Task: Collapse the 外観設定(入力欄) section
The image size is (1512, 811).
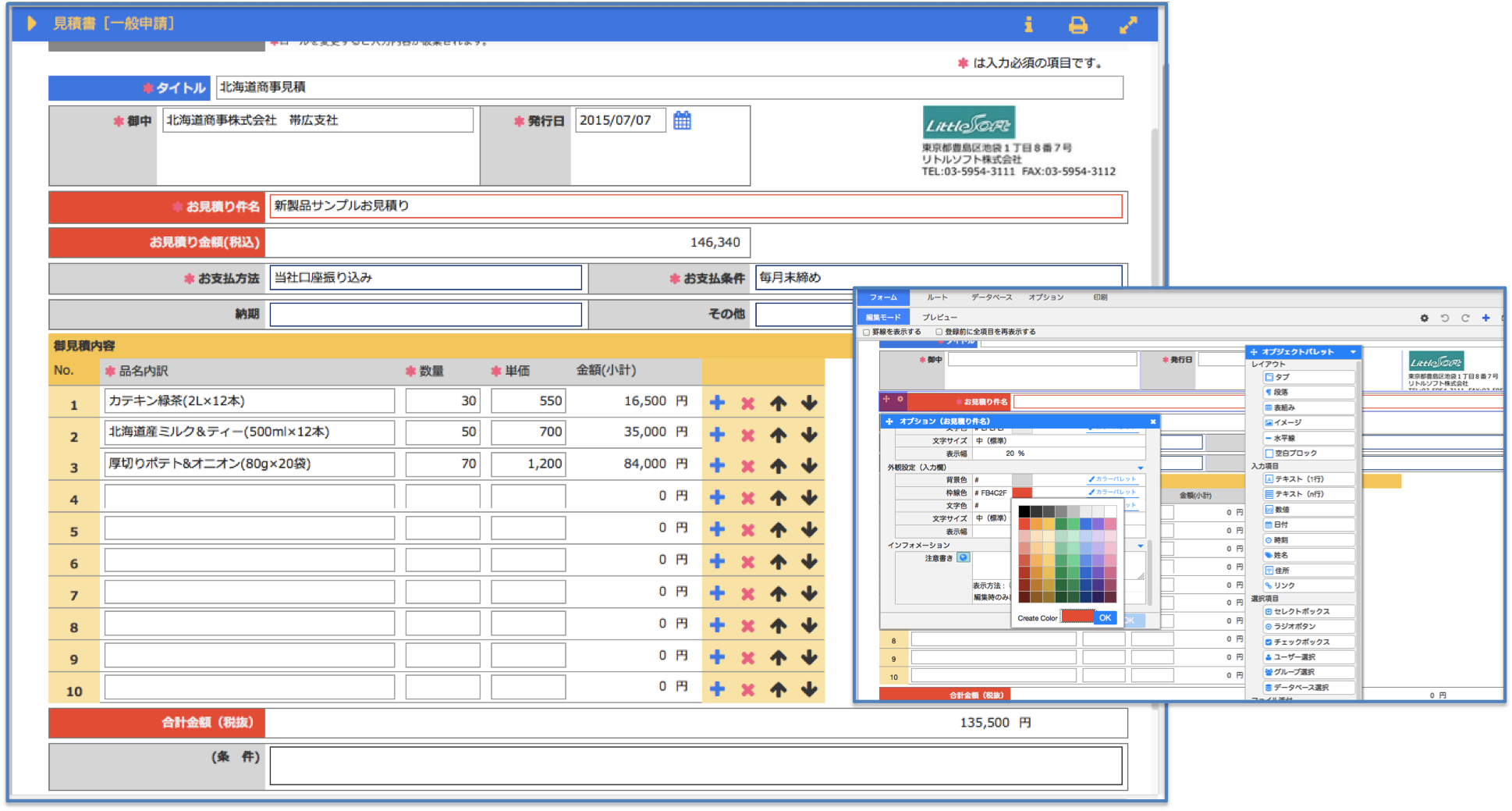Action: [x=1141, y=468]
